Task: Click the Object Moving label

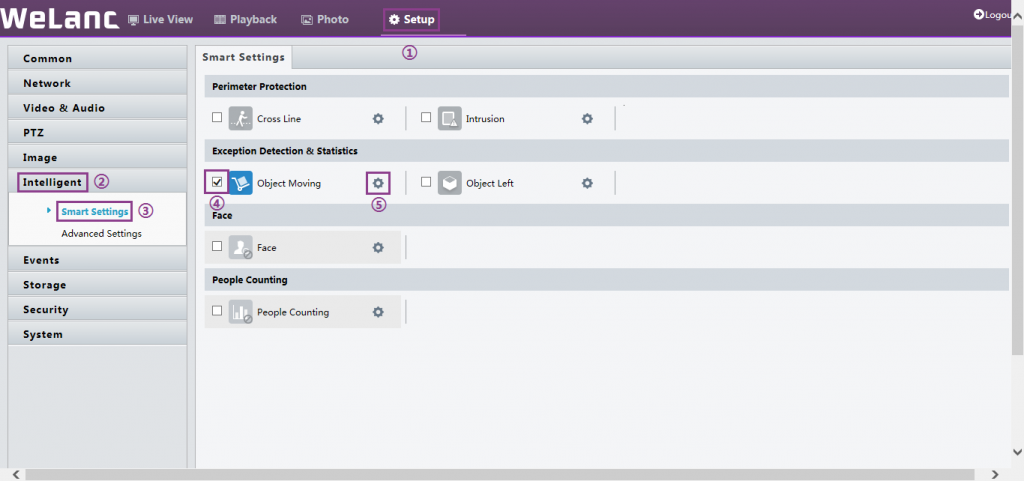Action: point(289,184)
